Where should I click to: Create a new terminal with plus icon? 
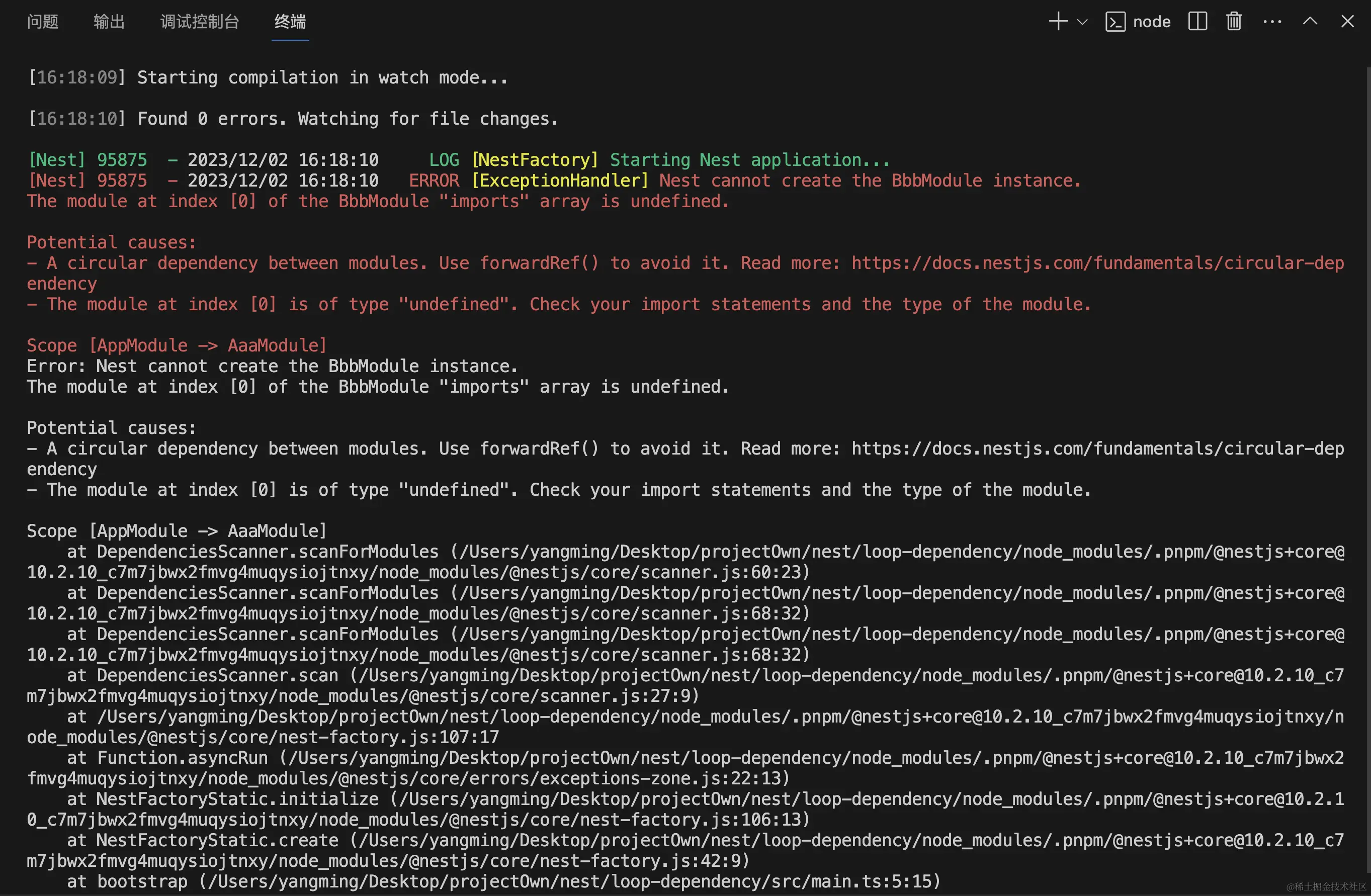[x=1058, y=22]
